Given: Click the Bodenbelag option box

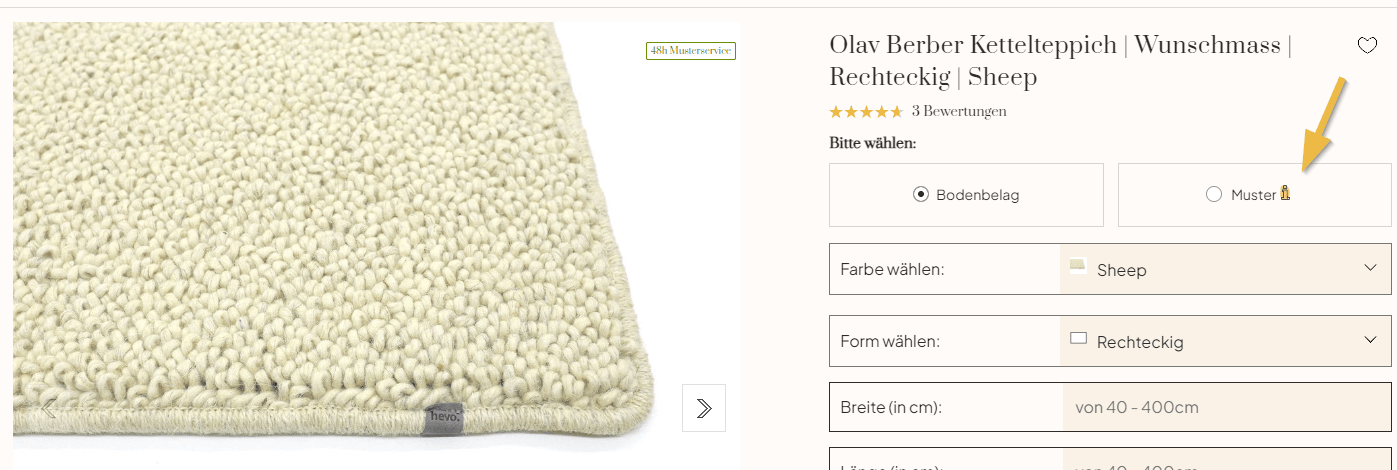Looking at the screenshot, I should pos(966,195).
